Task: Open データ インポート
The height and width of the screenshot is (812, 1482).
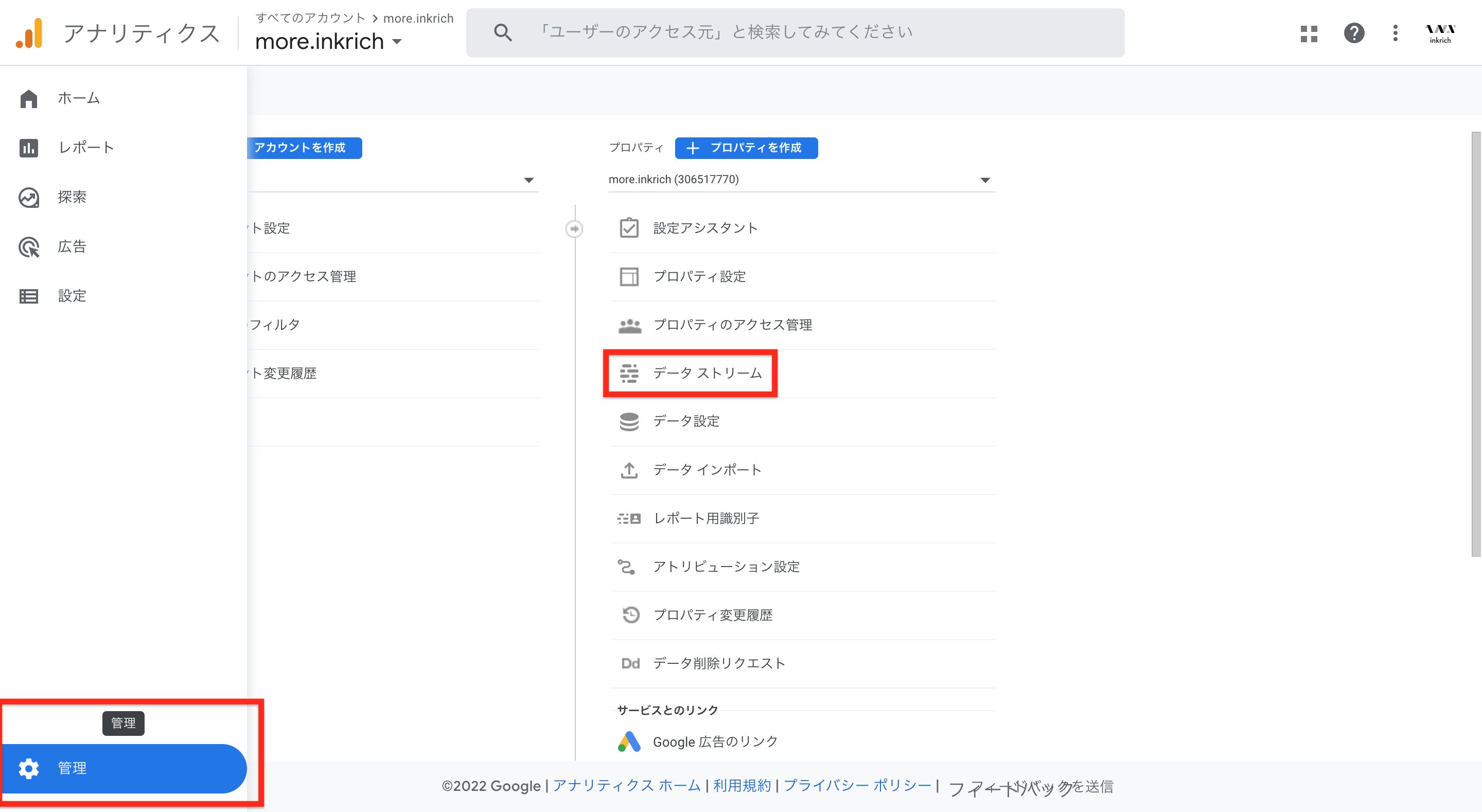Action: (x=803, y=470)
